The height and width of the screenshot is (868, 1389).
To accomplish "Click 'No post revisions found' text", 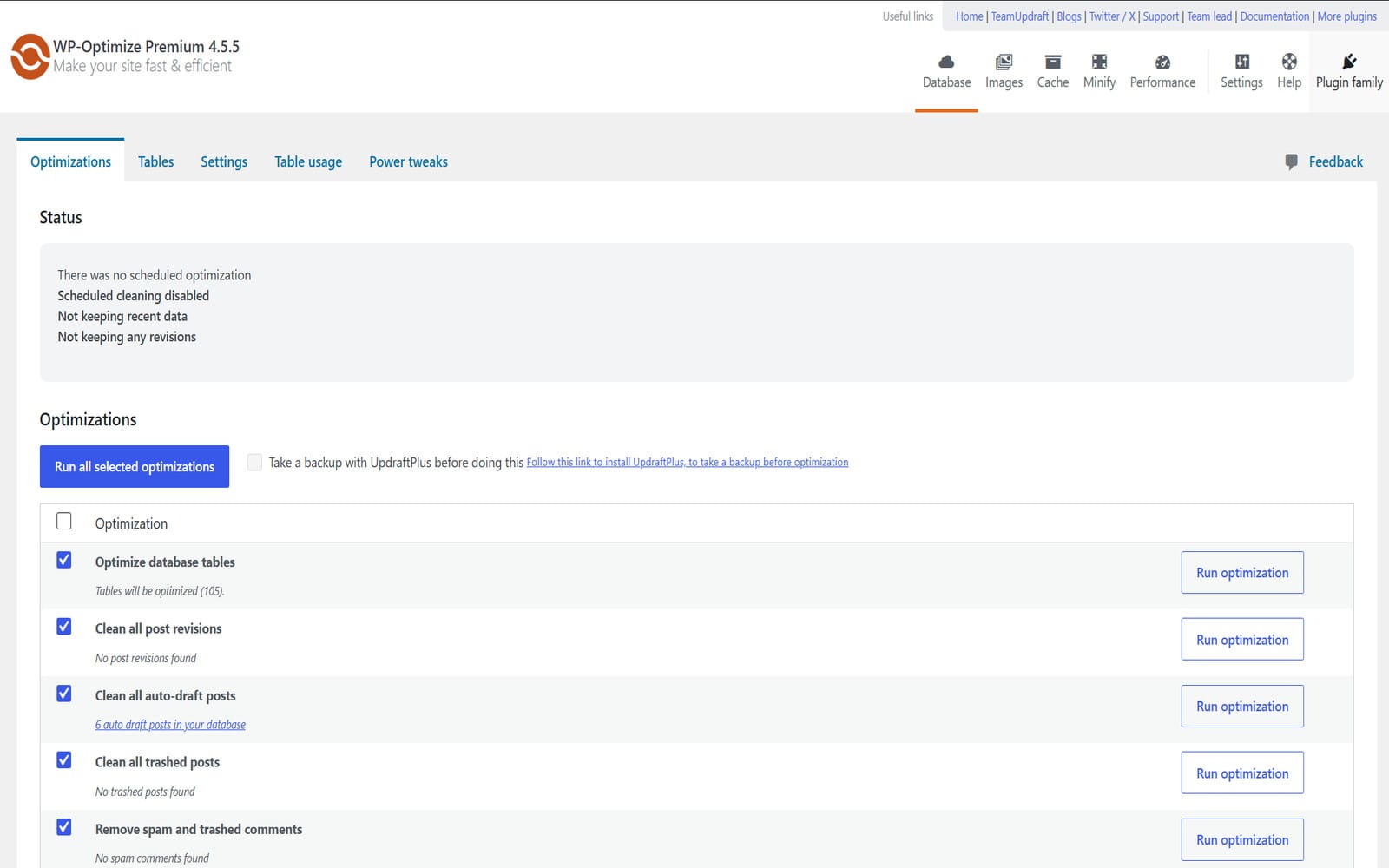I will (146, 658).
